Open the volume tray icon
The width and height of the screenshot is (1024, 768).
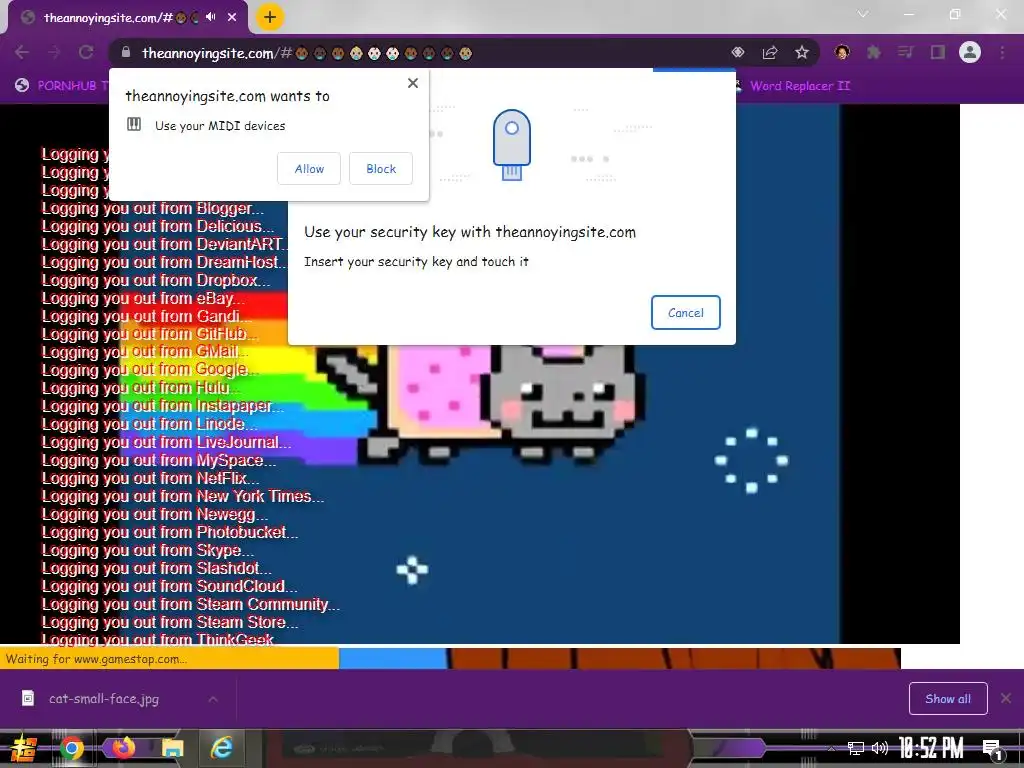click(880, 748)
